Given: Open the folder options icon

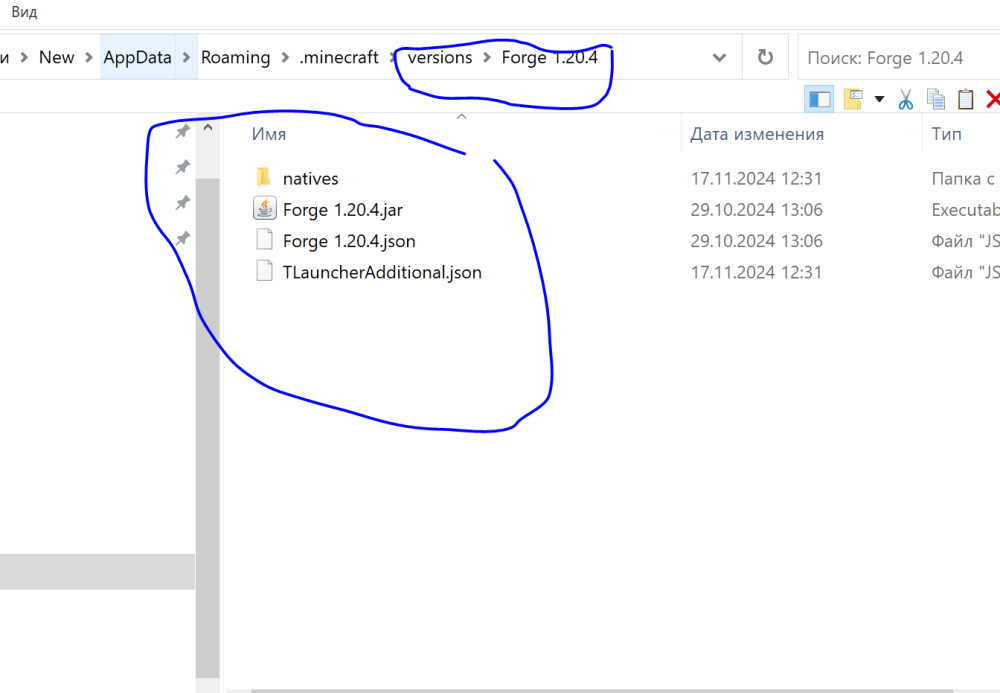Looking at the screenshot, I should click(x=853, y=99).
